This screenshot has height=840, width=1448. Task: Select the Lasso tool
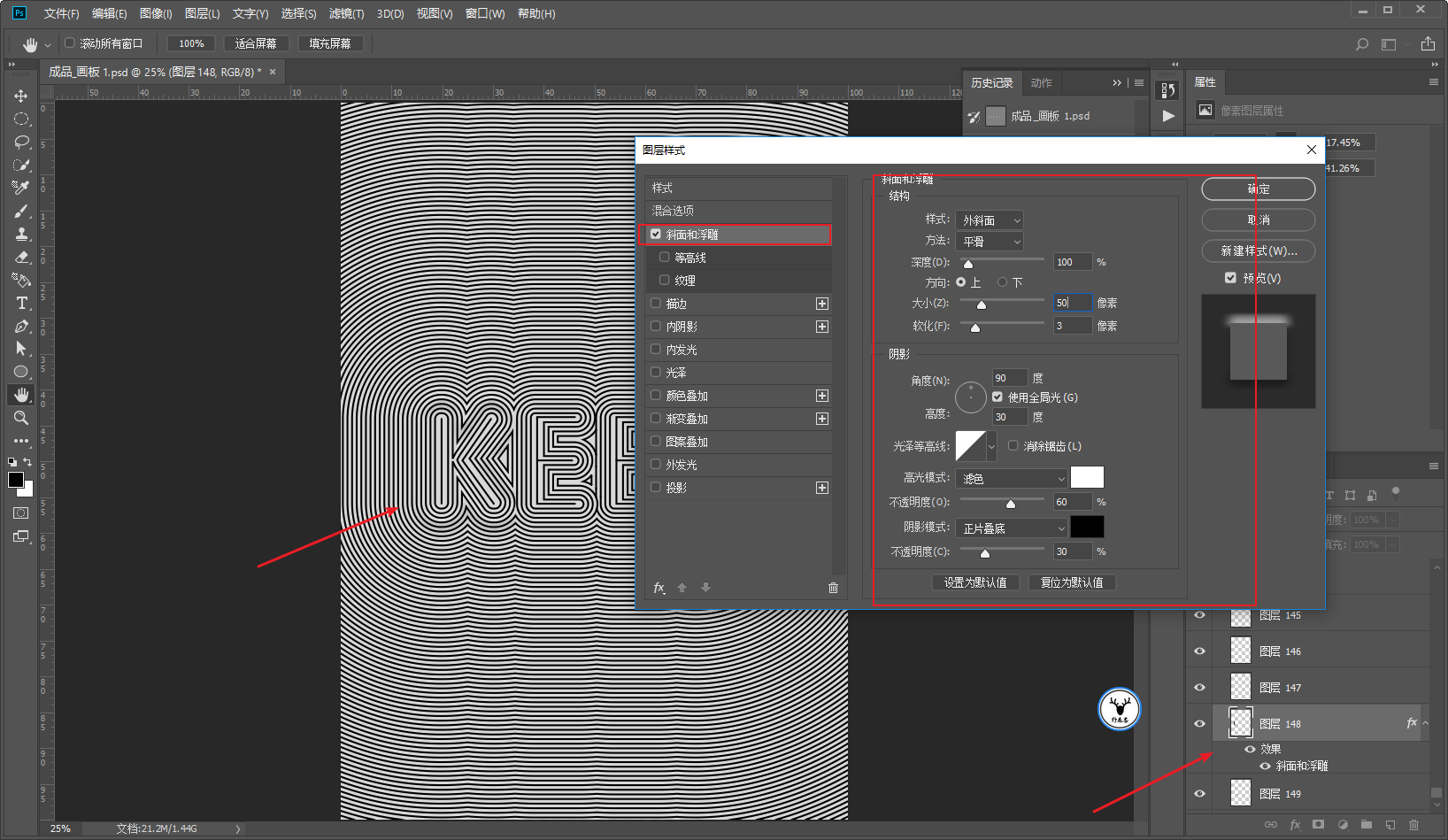[21, 142]
